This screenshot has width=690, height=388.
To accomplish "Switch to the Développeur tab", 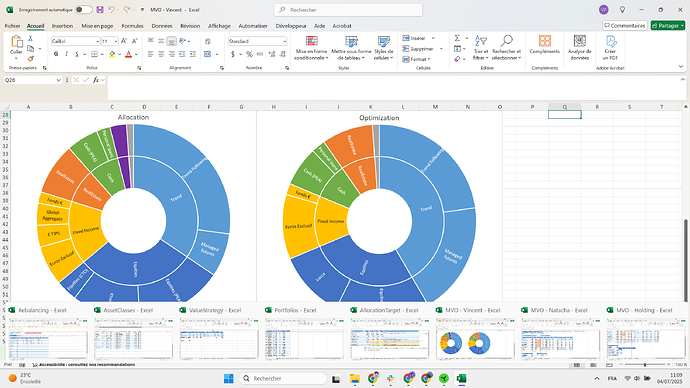I will click(x=291, y=26).
